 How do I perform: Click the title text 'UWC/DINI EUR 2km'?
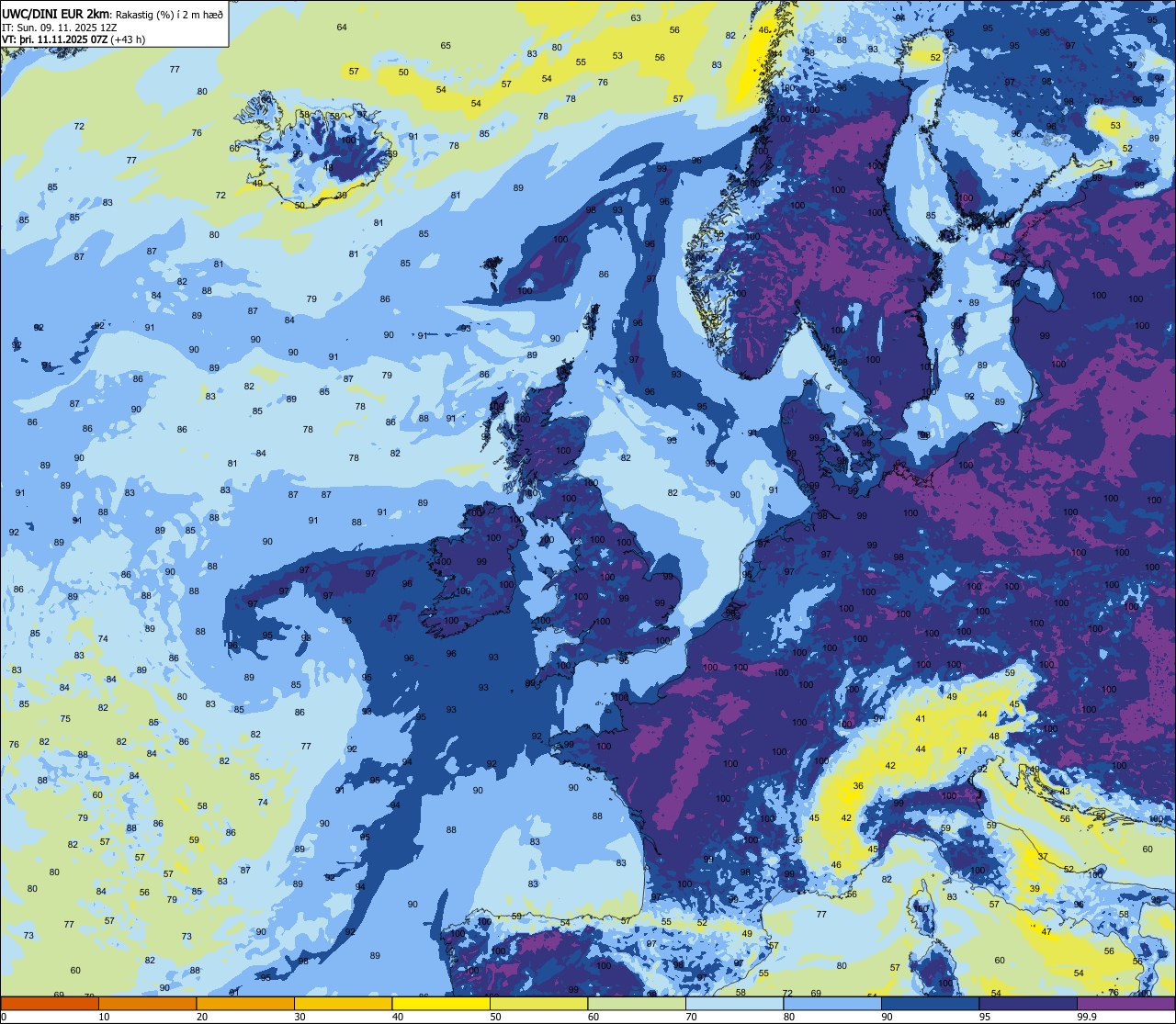click(x=55, y=13)
